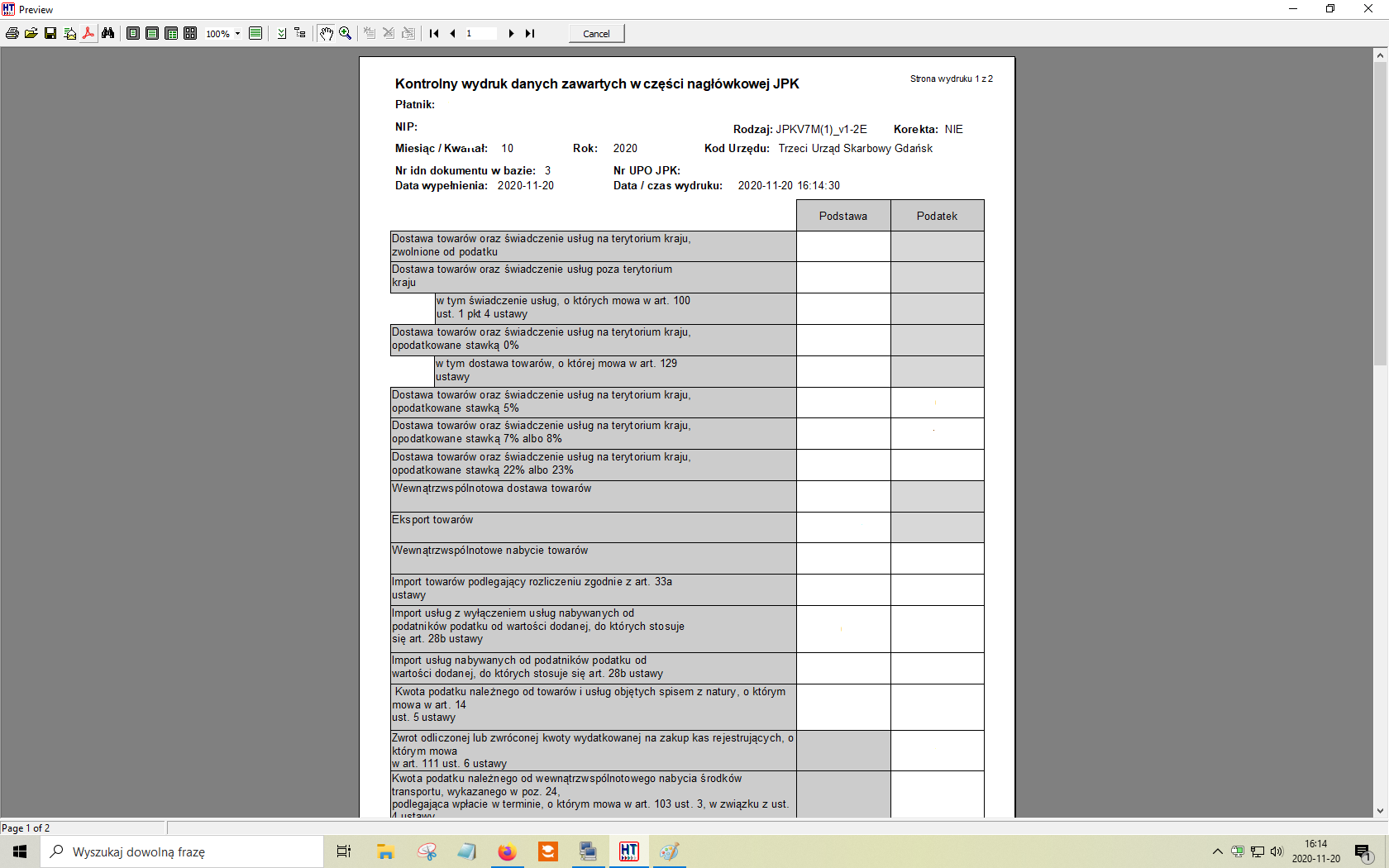
Task: Open the Find binoculars tool
Action: tap(107, 34)
